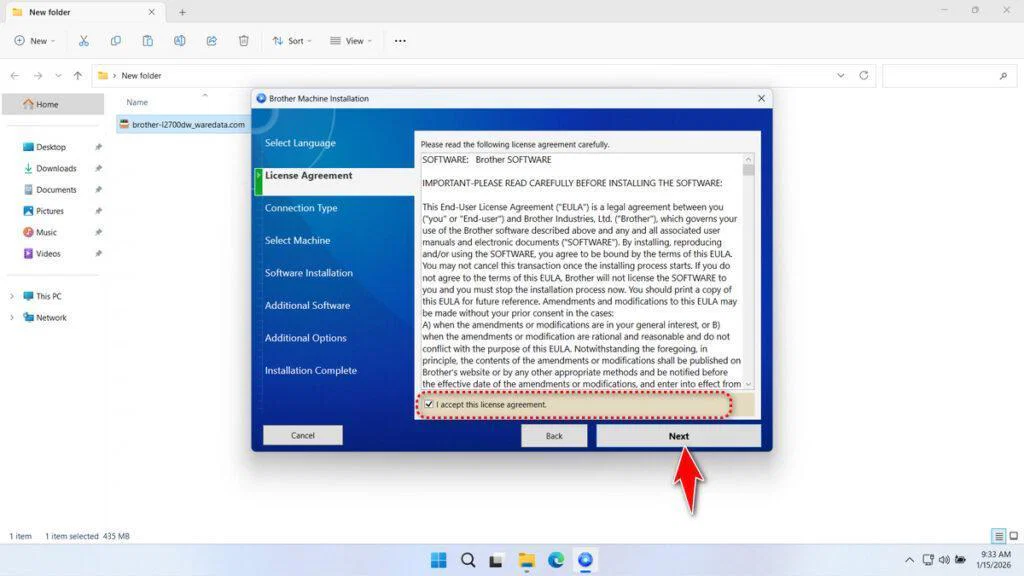Expand the Network tree node
The height and width of the screenshot is (576, 1024).
tap(12, 318)
